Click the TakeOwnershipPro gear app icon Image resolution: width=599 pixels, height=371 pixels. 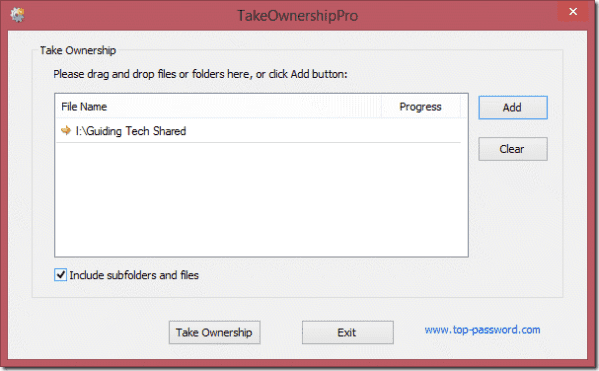[17, 15]
